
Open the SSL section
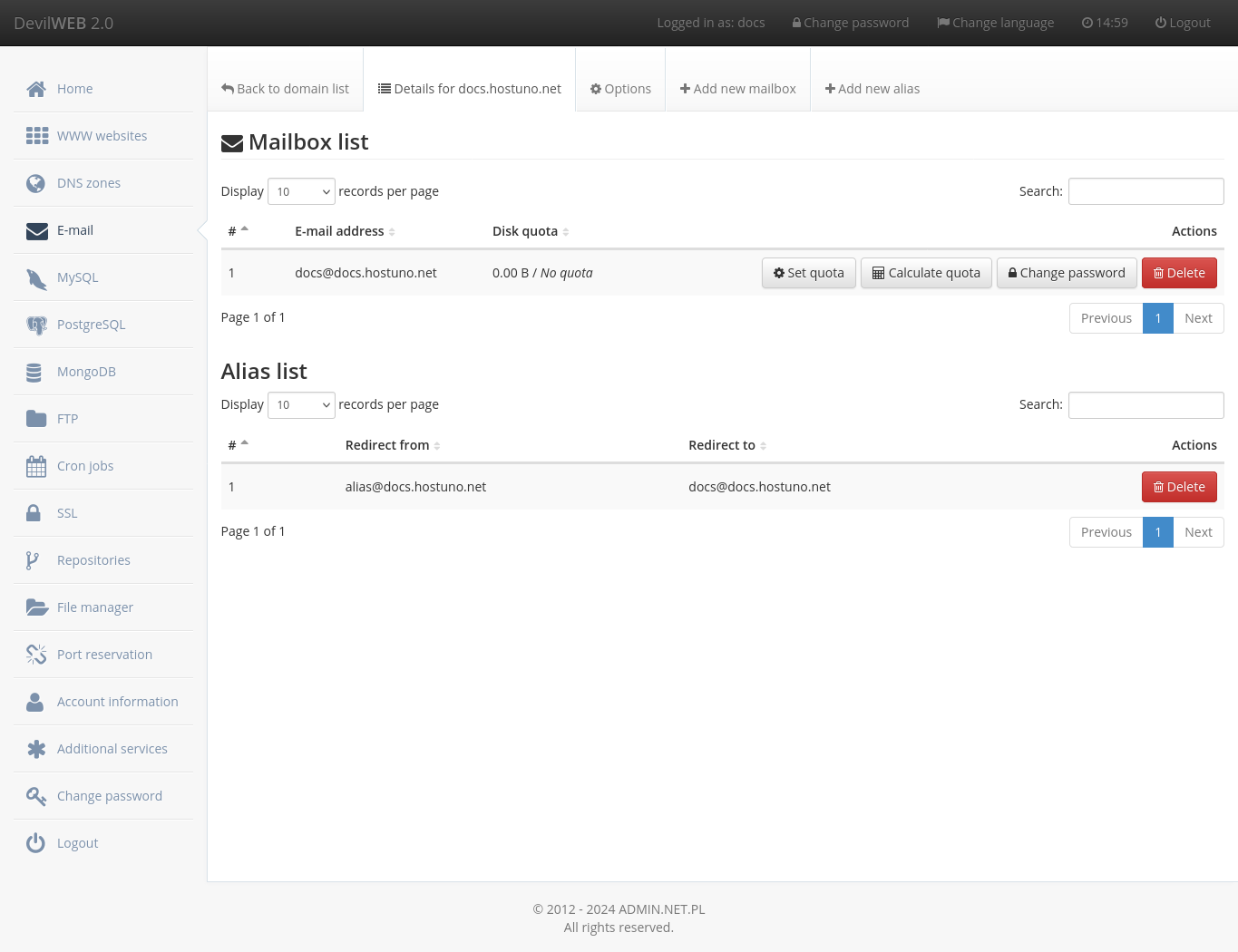[66, 512]
